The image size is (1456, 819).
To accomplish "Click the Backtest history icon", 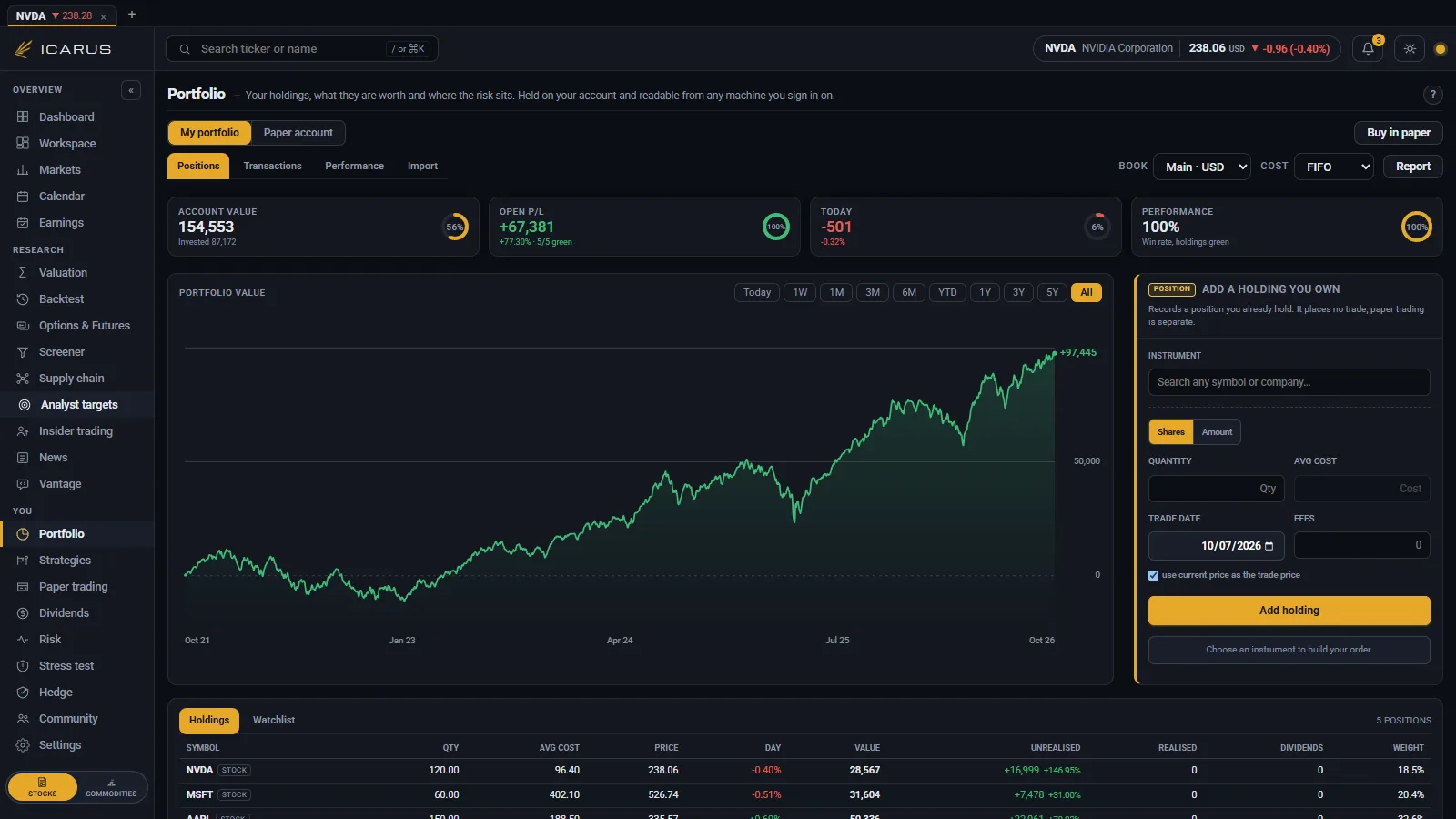I will click(23, 299).
